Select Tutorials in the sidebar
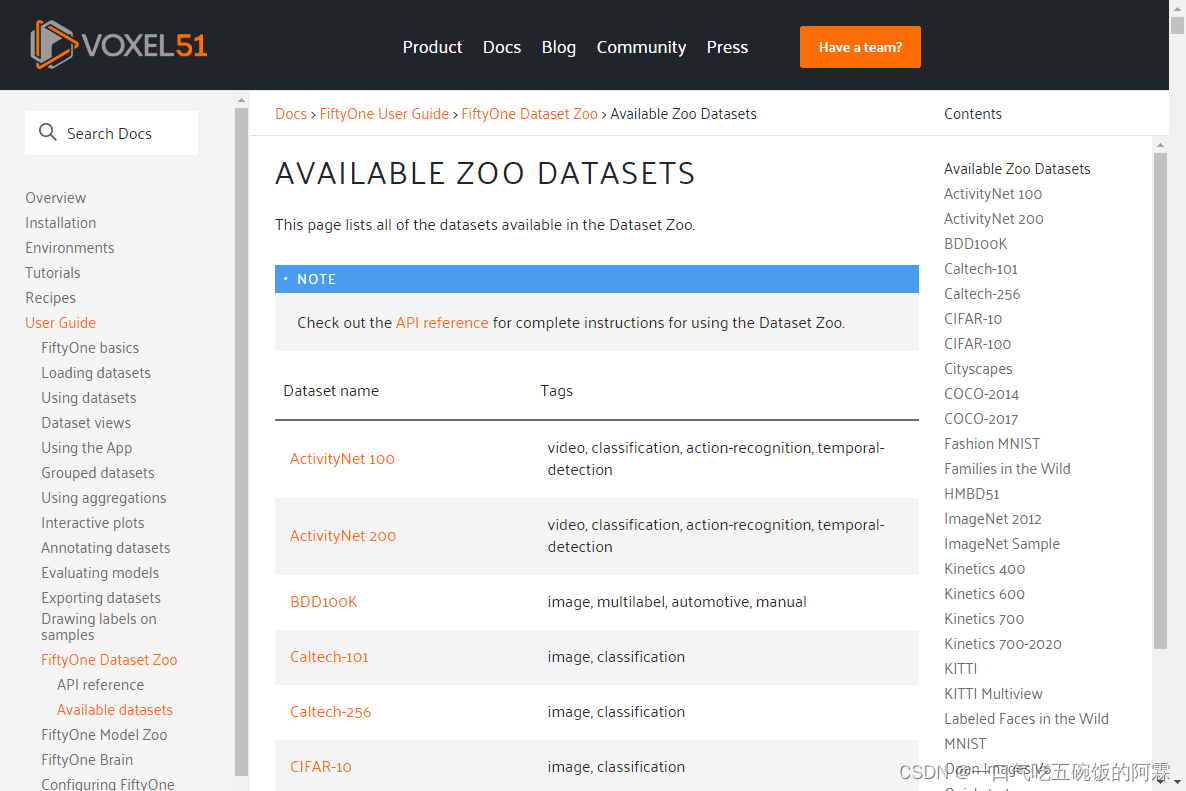The height and width of the screenshot is (791, 1186). coord(52,272)
